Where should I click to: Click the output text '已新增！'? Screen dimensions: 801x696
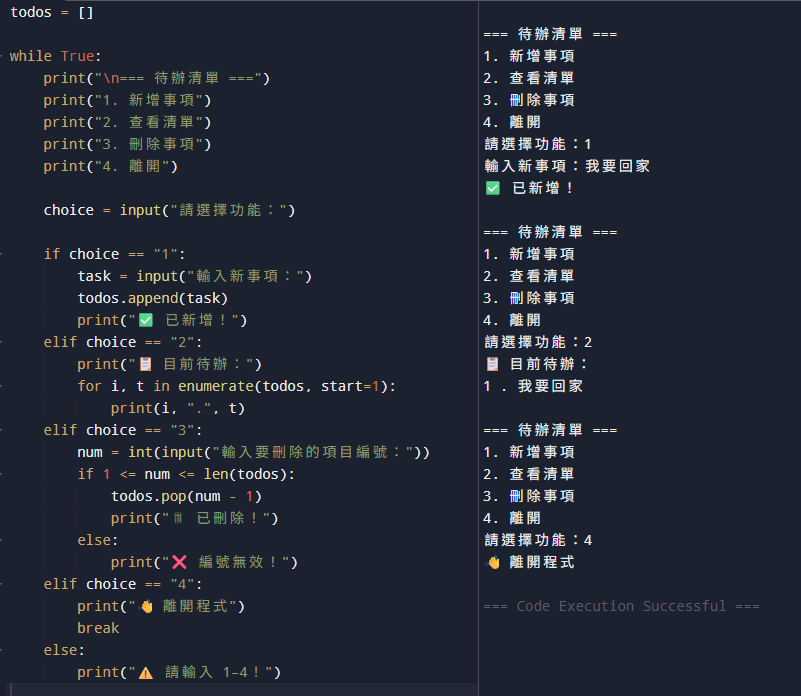click(x=543, y=189)
